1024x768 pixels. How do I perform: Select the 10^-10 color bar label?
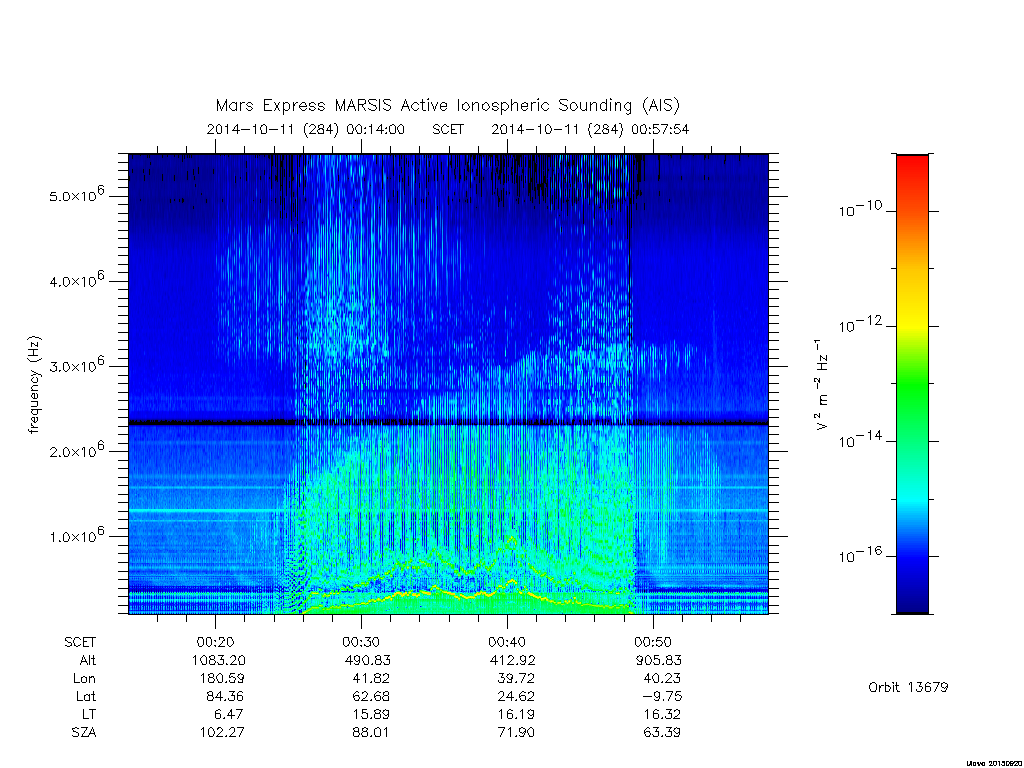[860, 209]
